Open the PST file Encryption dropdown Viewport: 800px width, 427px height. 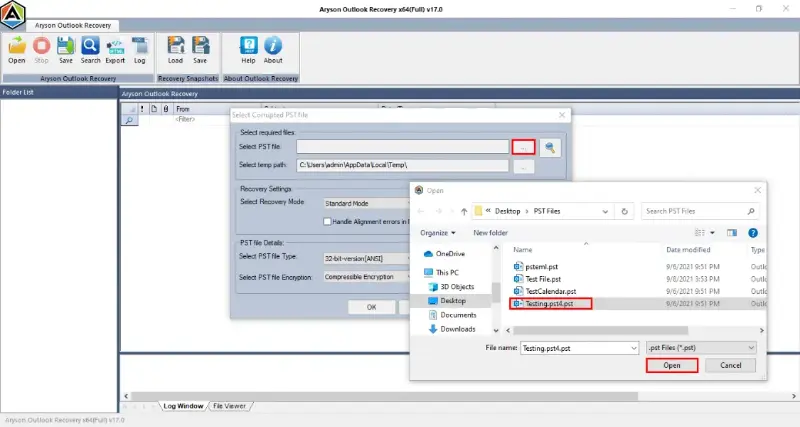click(366, 277)
